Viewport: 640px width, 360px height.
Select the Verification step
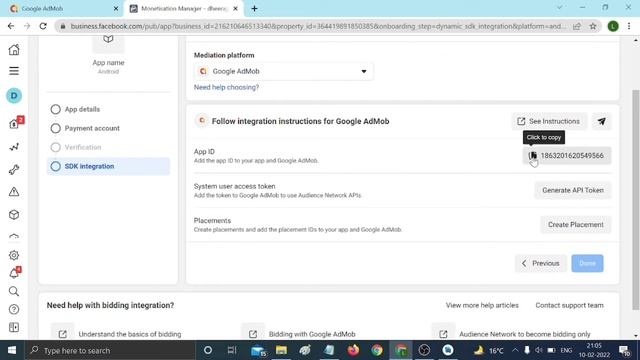coord(108,147)
